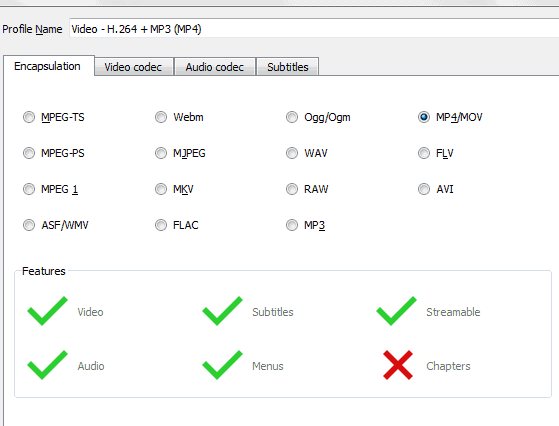The image size is (559, 426).
Task: Switch to the Video codec tab
Action: (134, 67)
